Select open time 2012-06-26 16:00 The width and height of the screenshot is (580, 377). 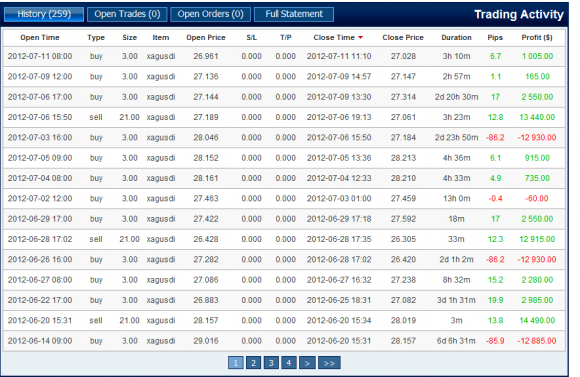click(x=40, y=260)
